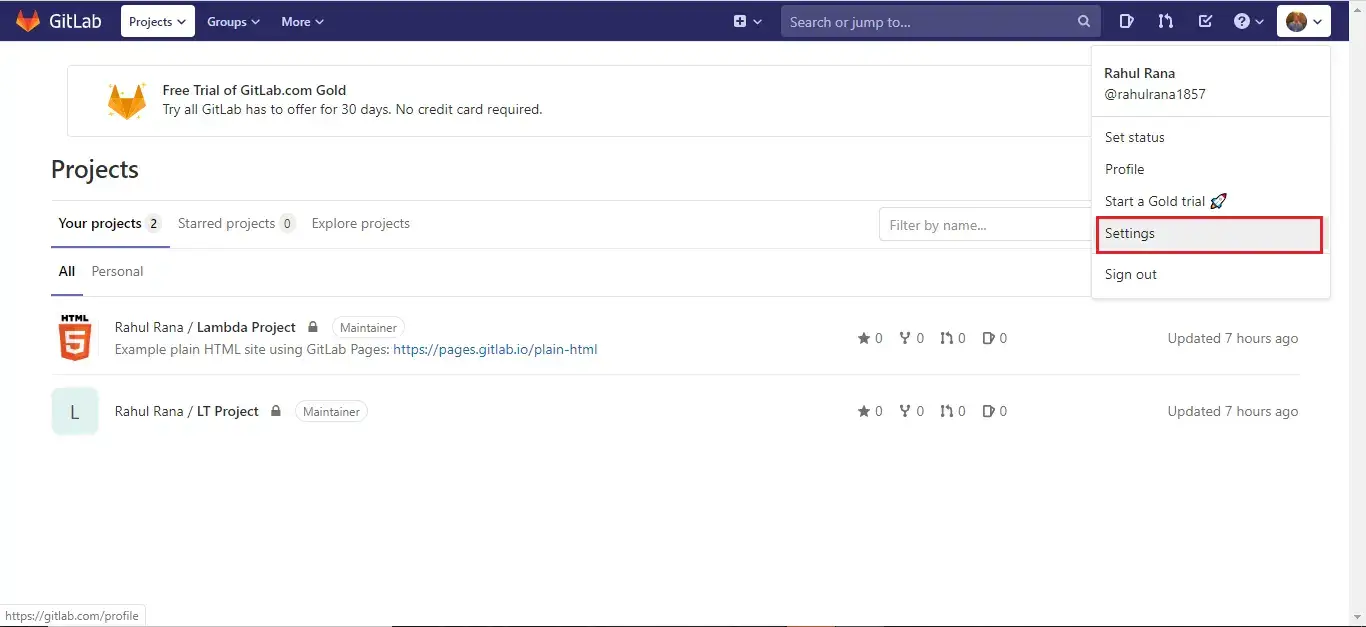Click the GitLab fox logo

(28, 21)
